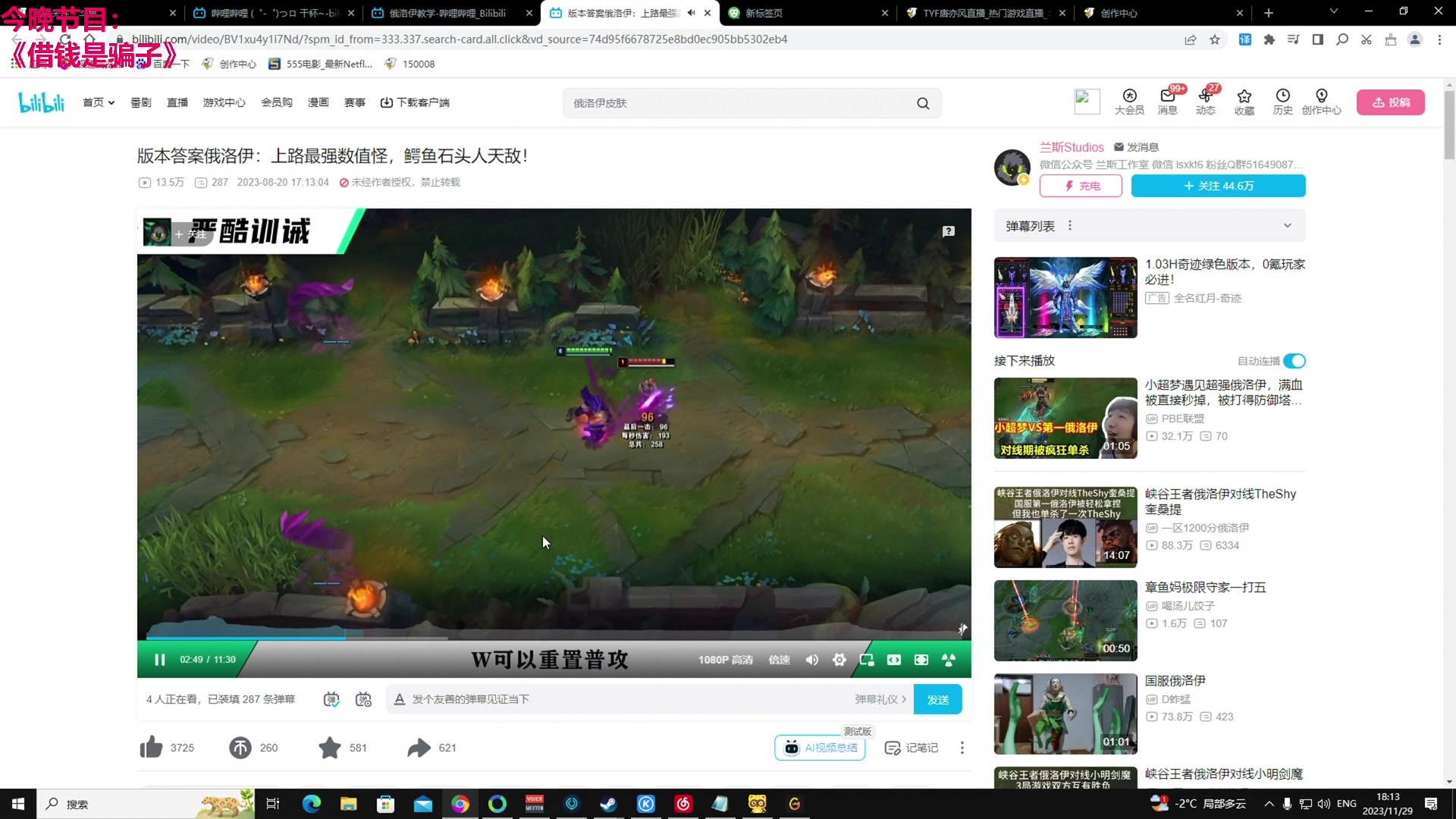Open the 直播 menu in top navigation
This screenshot has width=1456, height=819.
[177, 102]
